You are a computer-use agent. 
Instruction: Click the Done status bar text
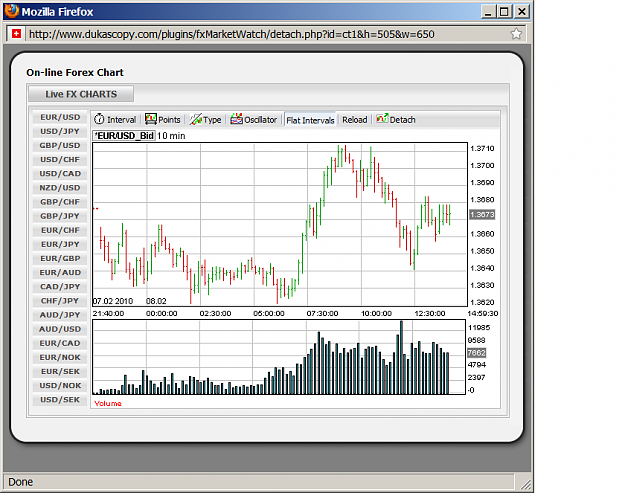point(20,482)
